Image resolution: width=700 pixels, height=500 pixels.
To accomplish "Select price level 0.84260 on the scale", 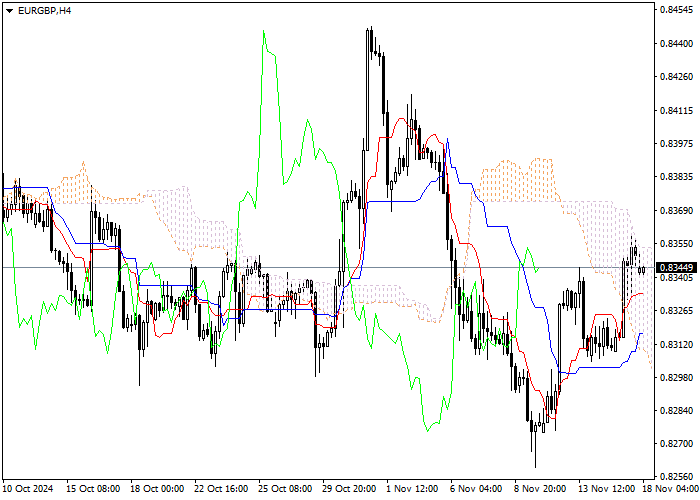I will tap(677, 77).
